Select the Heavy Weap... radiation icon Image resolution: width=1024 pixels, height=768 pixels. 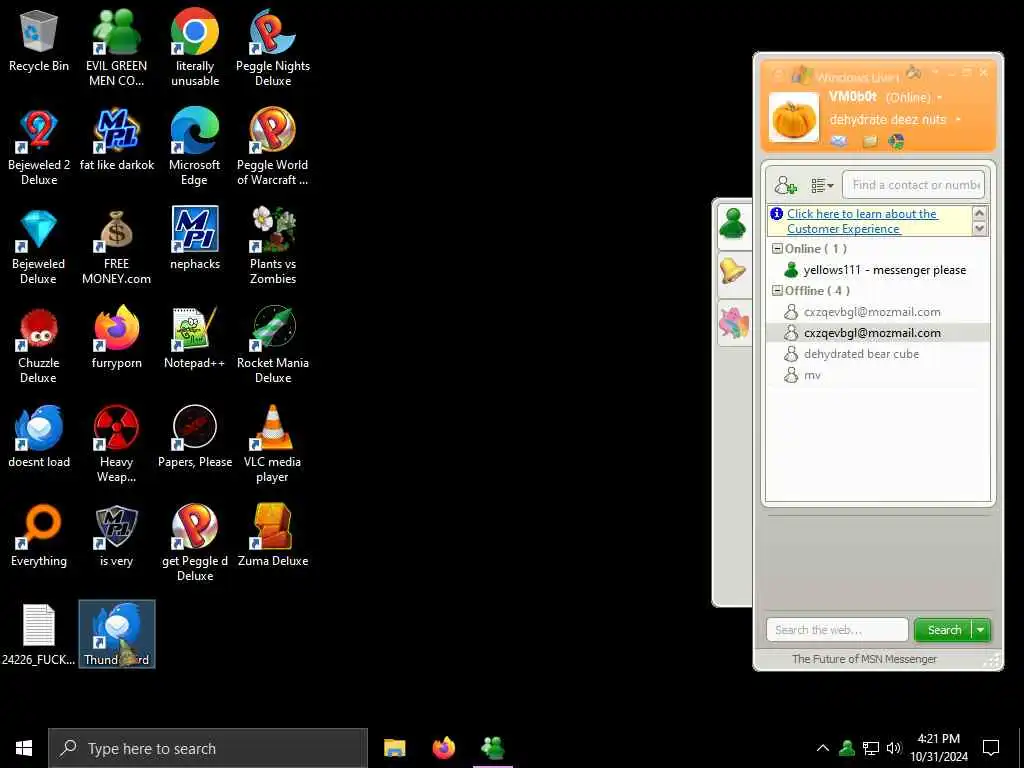[x=116, y=445]
